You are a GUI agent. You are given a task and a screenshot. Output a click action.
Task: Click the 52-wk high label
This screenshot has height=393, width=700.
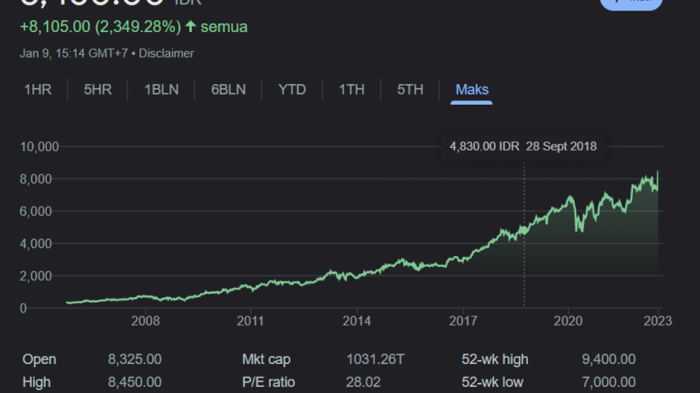tap(495, 360)
